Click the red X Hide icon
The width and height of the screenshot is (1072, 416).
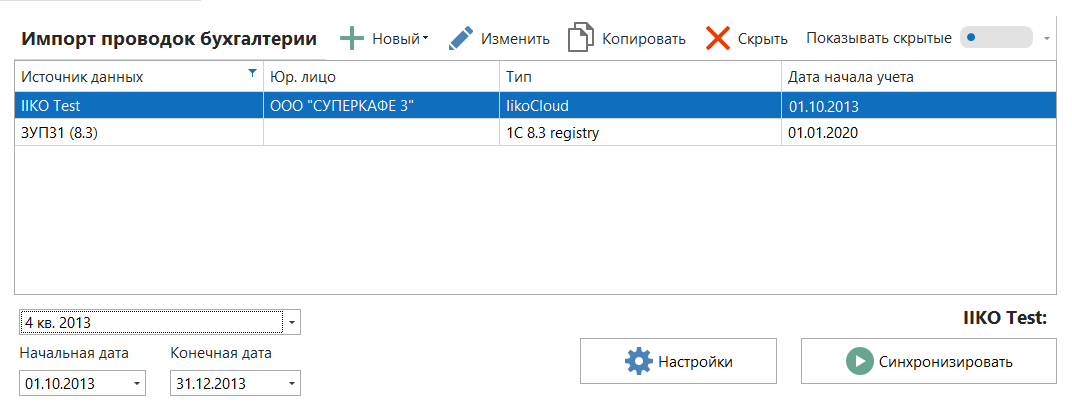point(718,39)
